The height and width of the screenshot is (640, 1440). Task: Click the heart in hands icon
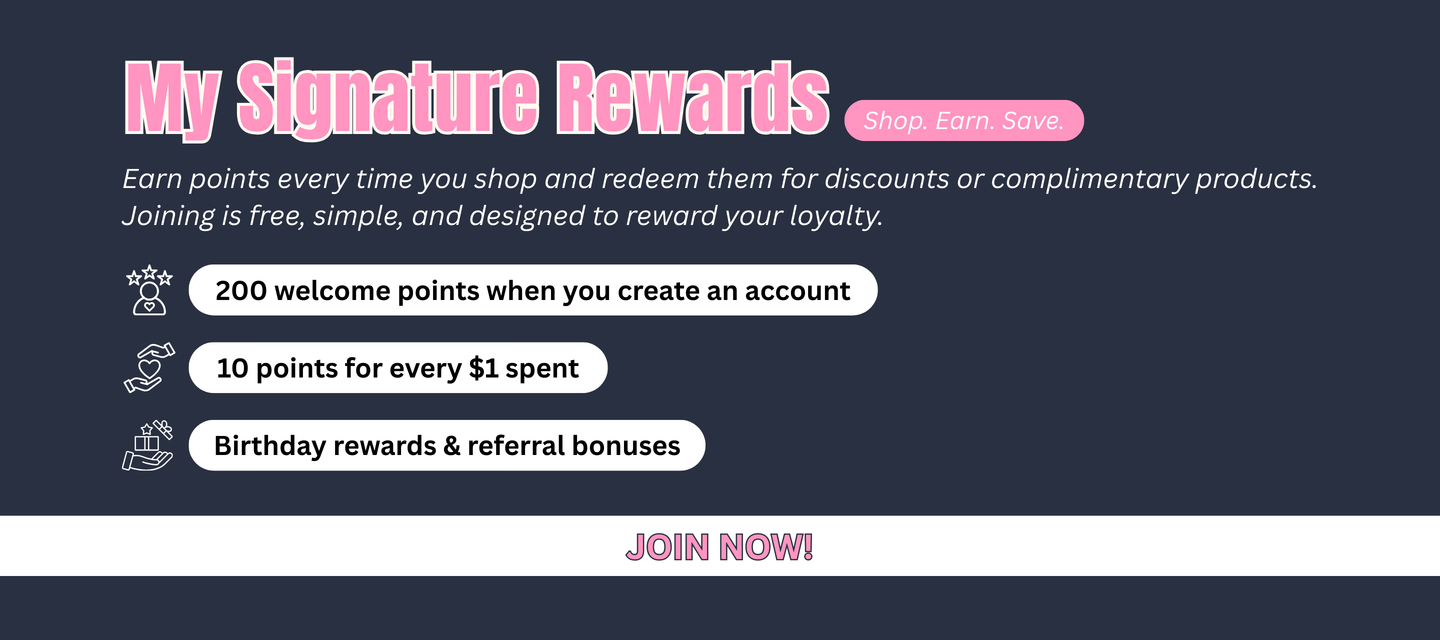click(149, 368)
